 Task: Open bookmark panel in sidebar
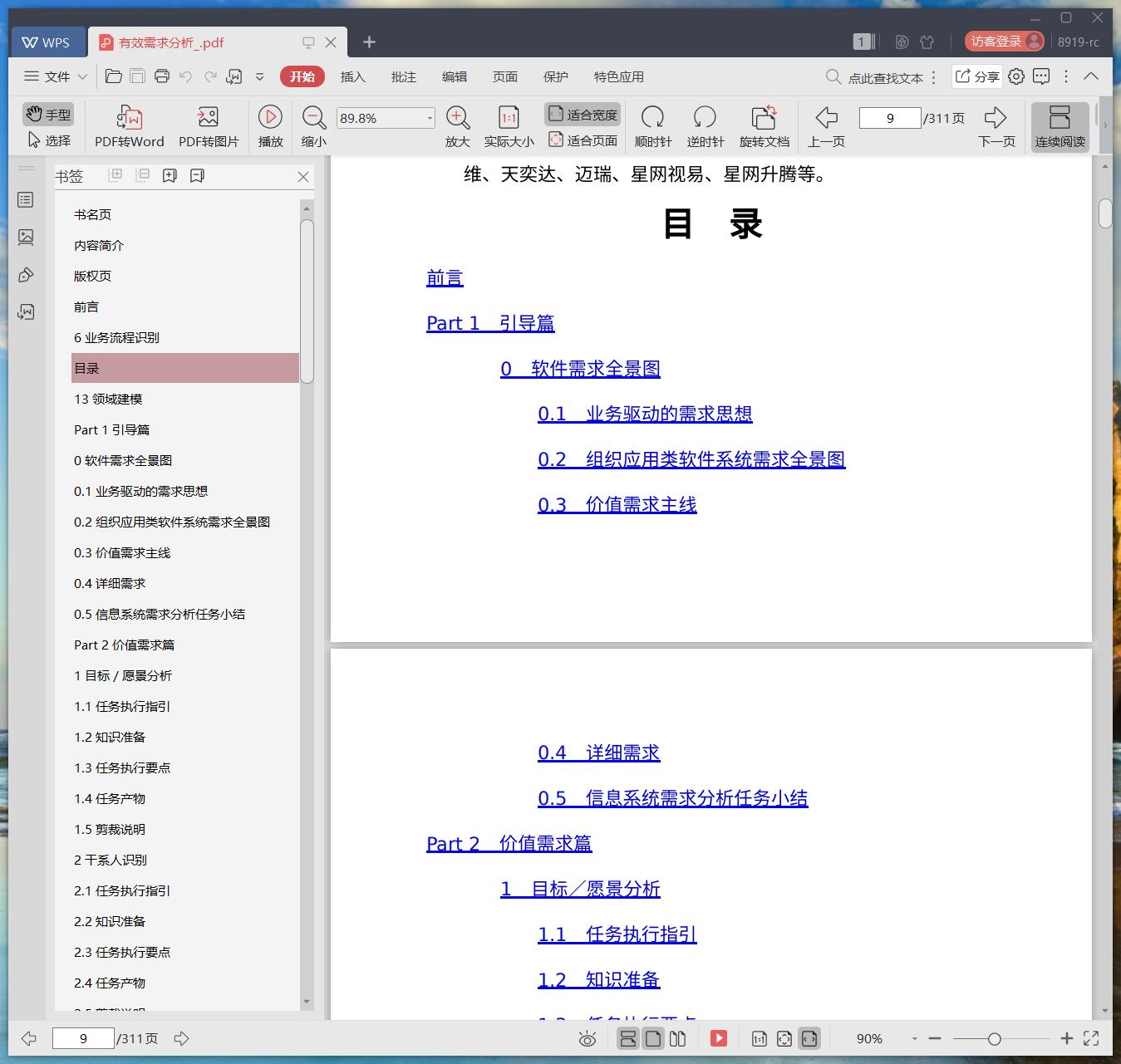click(x=26, y=200)
